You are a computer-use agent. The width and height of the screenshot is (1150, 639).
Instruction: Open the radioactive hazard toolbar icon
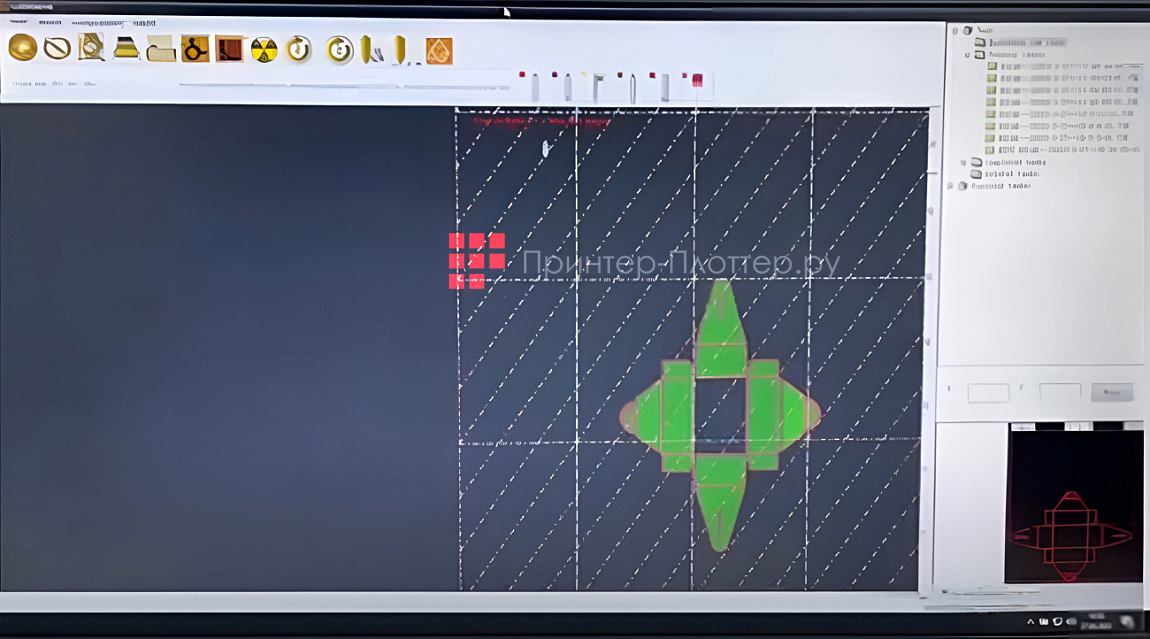pos(262,47)
